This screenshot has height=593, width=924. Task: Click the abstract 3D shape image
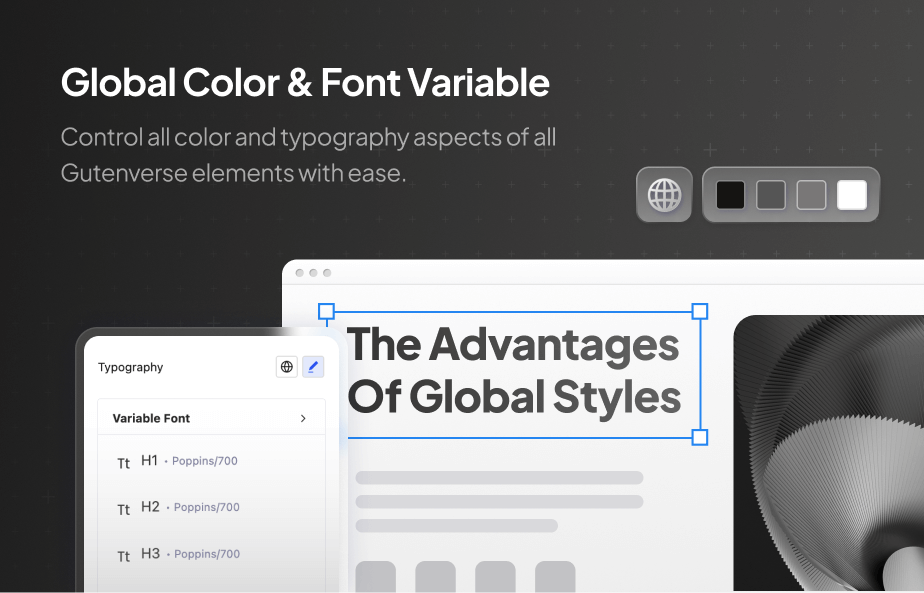829,454
